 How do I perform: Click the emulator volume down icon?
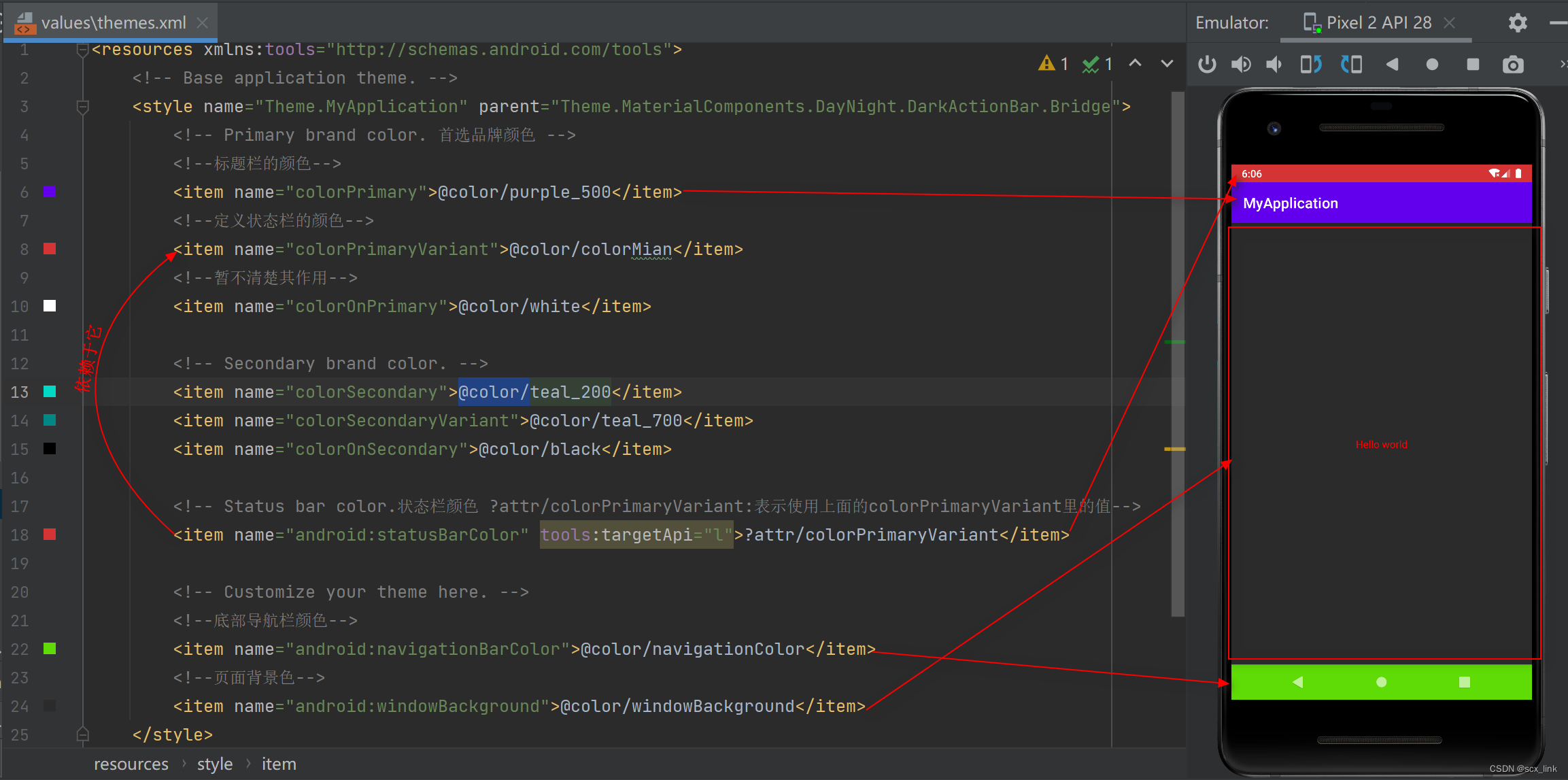[1274, 65]
